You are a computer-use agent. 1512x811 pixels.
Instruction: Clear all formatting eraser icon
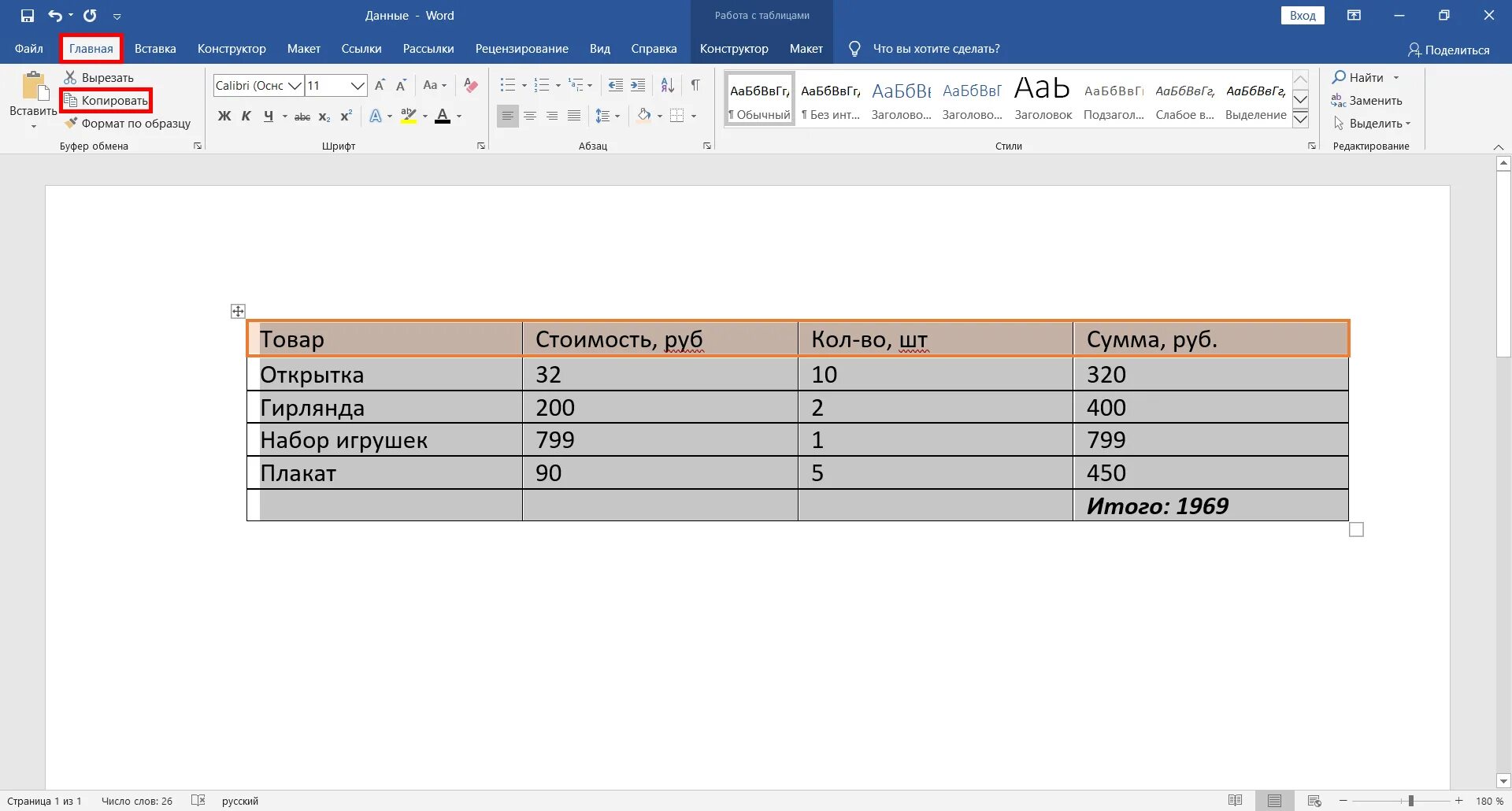pyautogui.click(x=471, y=85)
